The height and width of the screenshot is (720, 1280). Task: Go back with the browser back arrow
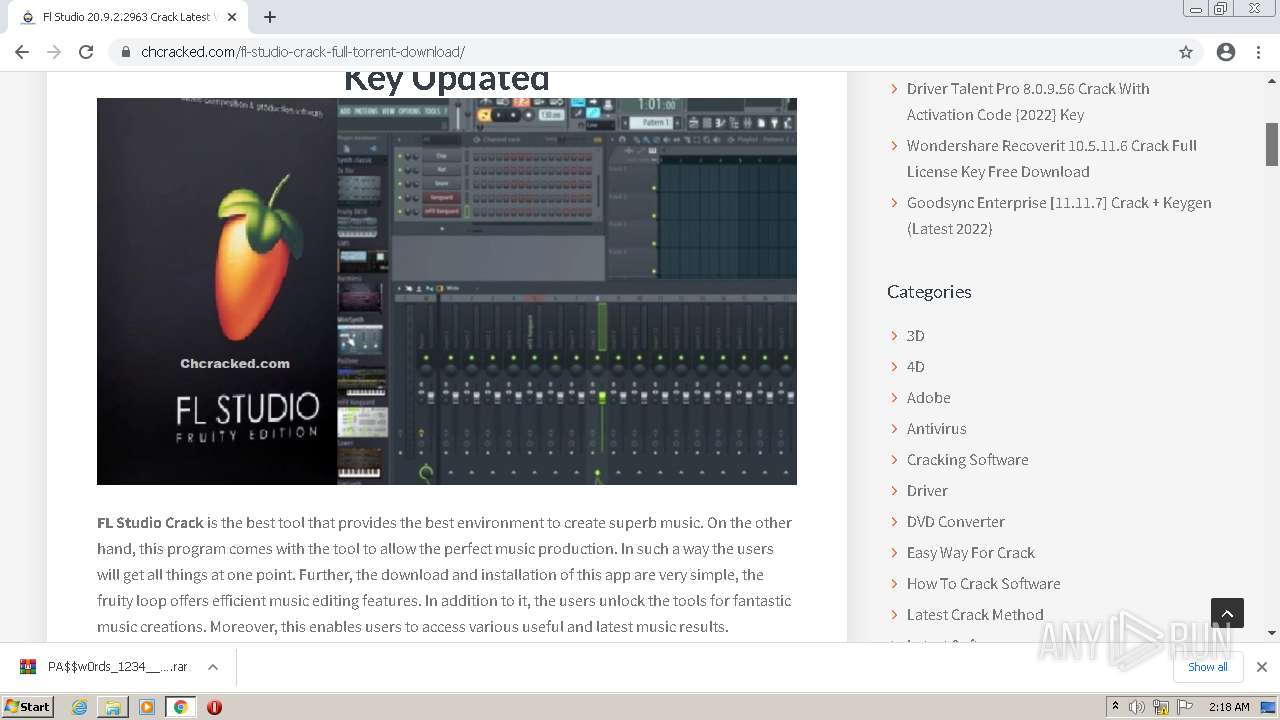22,52
